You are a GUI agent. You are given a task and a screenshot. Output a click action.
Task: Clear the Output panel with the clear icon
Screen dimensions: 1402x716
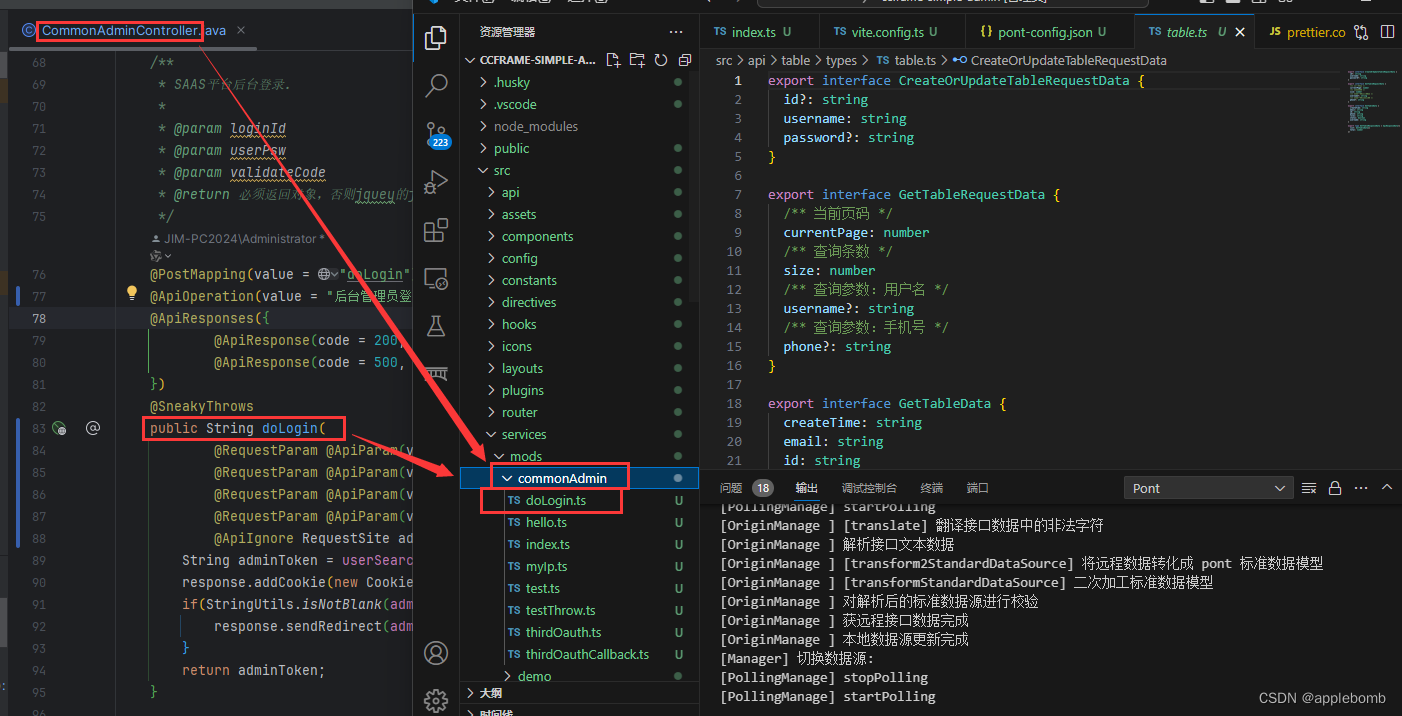point(1309,488)
